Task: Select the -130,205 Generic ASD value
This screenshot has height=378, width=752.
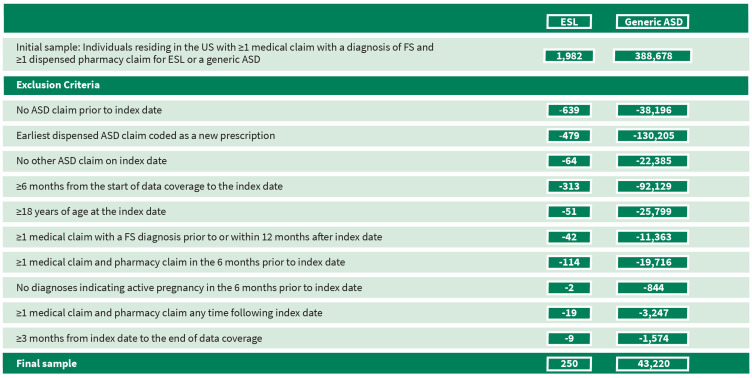Action: point(652,136)
